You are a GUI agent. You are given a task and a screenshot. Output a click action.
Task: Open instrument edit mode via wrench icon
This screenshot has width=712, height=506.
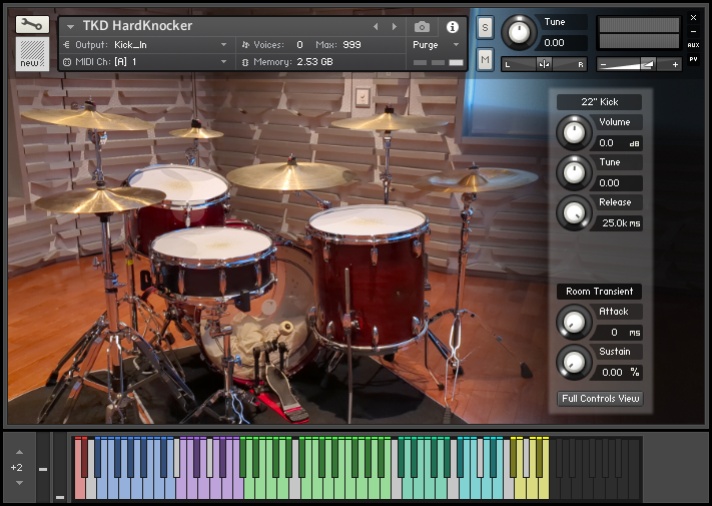pyautogui.click(x=32, y=25)
